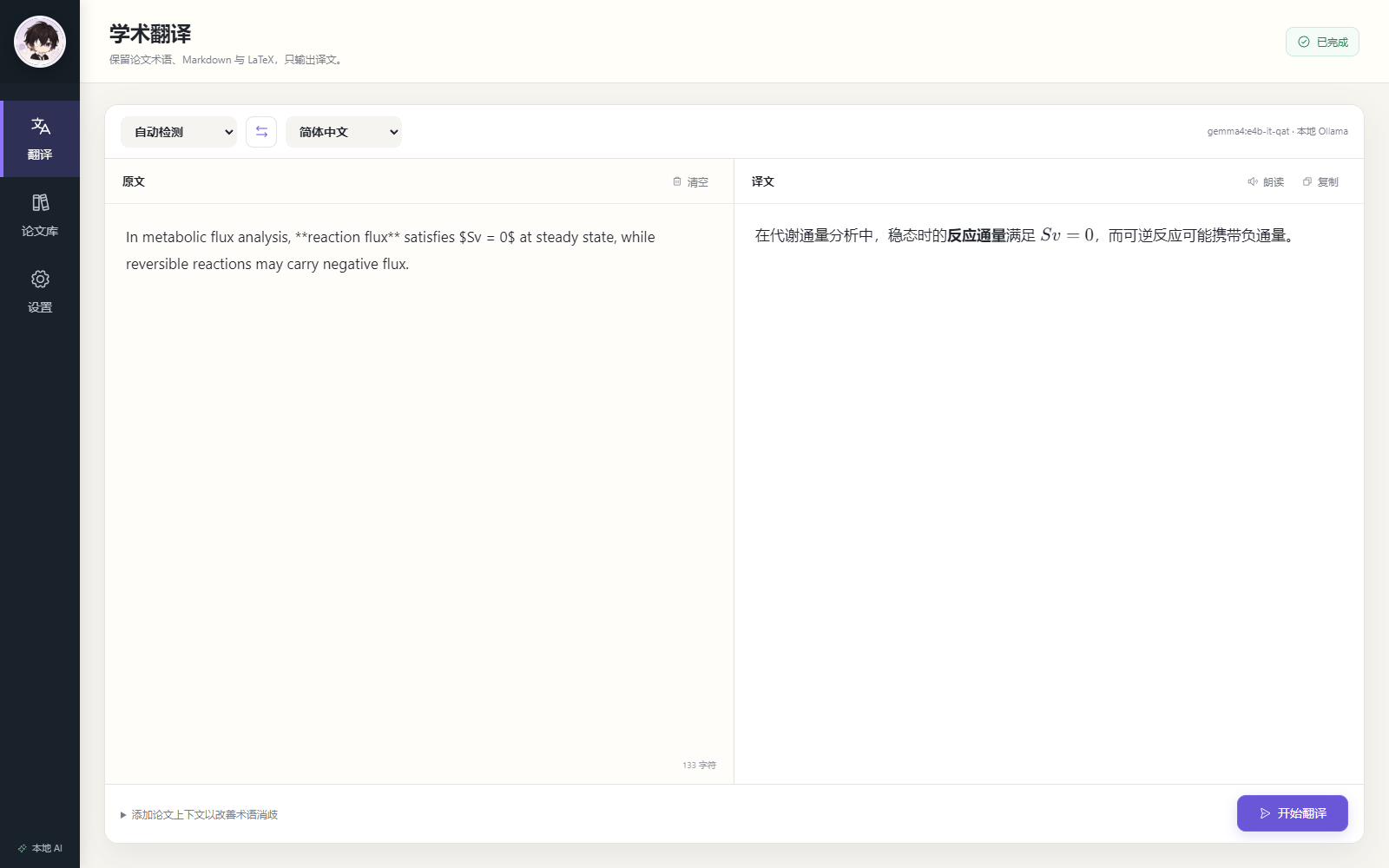Screen dimensions: 1389x868
Task: Click the trash icon beside 清空
Action: [677, 181]
